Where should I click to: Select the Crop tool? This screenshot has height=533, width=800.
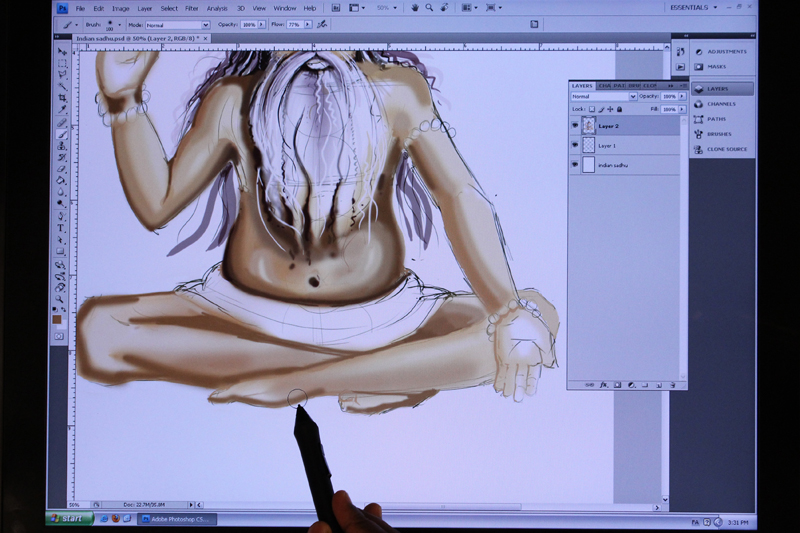coord(61,98)
